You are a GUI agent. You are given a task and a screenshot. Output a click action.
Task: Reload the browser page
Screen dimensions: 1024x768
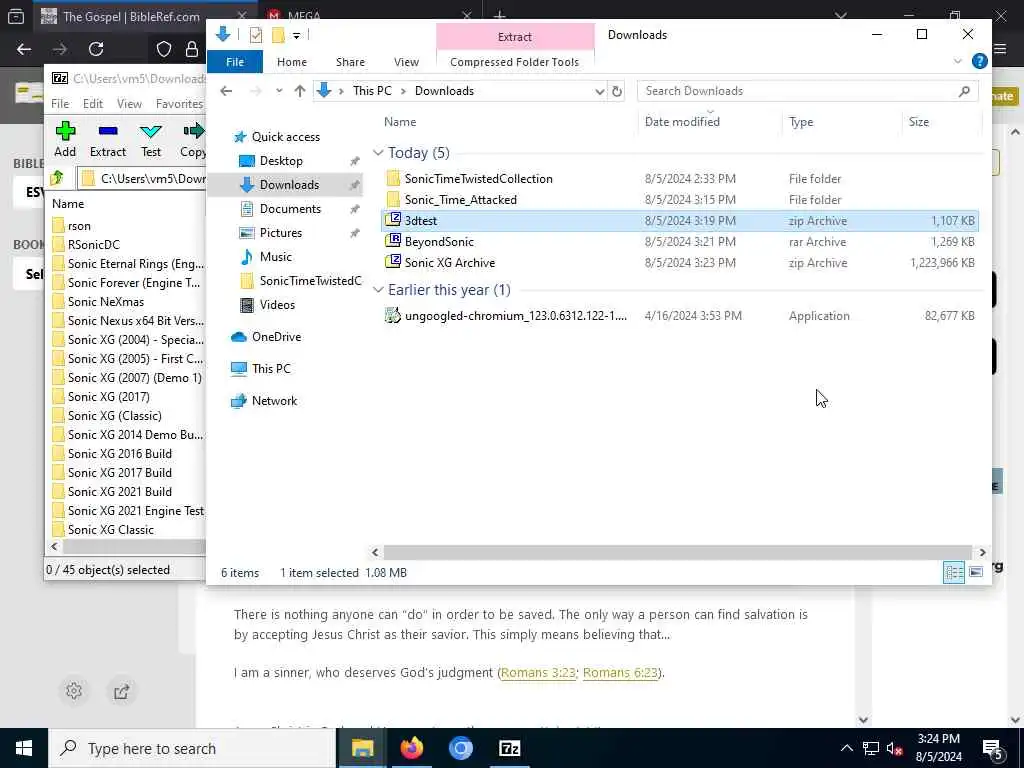tap(96, 49)
